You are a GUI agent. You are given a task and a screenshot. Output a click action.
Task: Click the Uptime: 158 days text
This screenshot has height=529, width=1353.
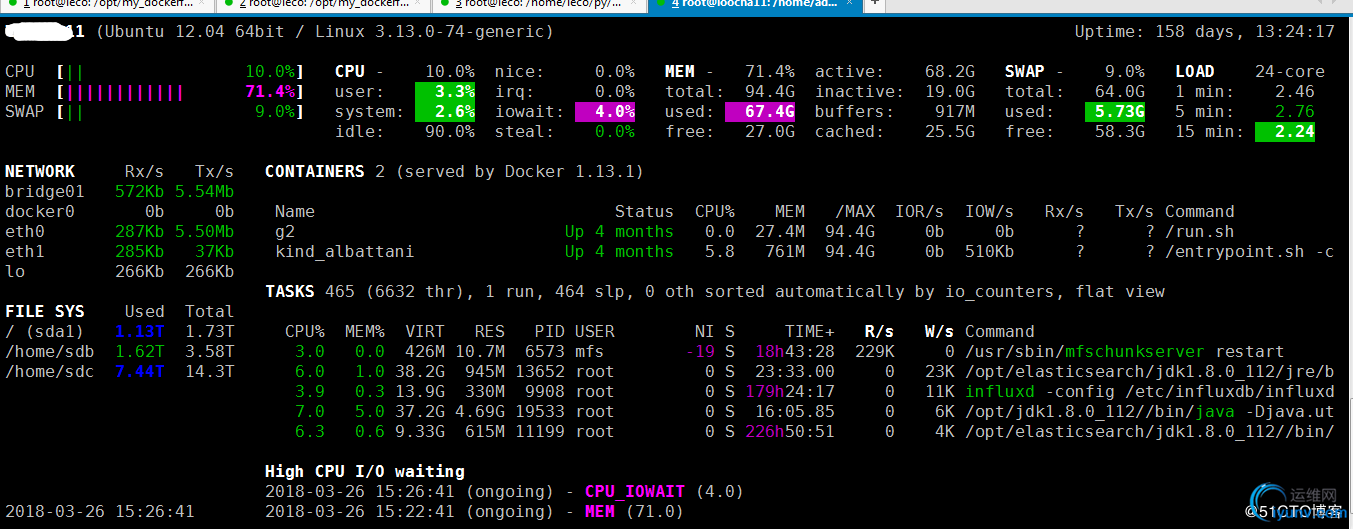pos(1204,32)
